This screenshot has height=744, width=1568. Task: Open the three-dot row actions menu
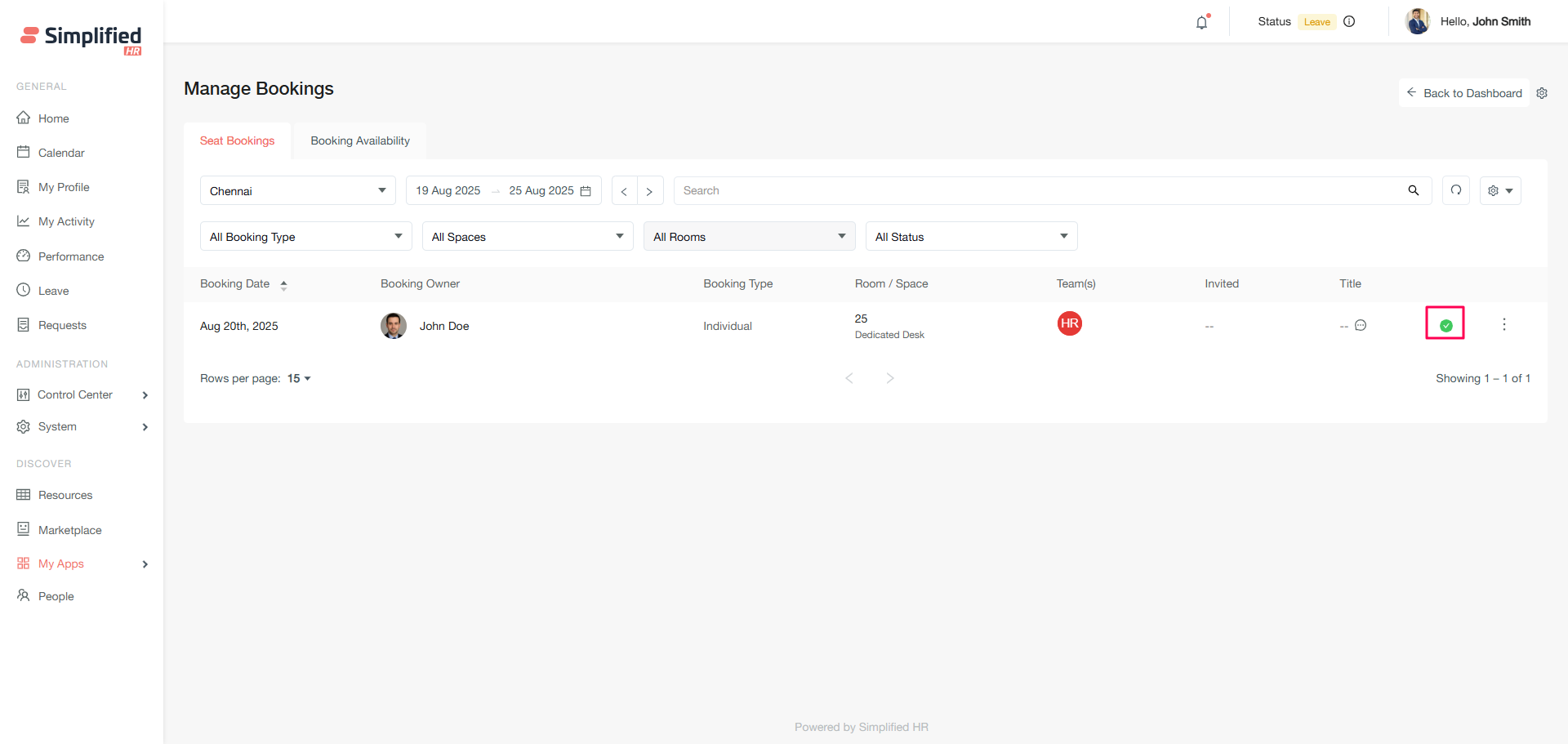[x=1503, y=325]
